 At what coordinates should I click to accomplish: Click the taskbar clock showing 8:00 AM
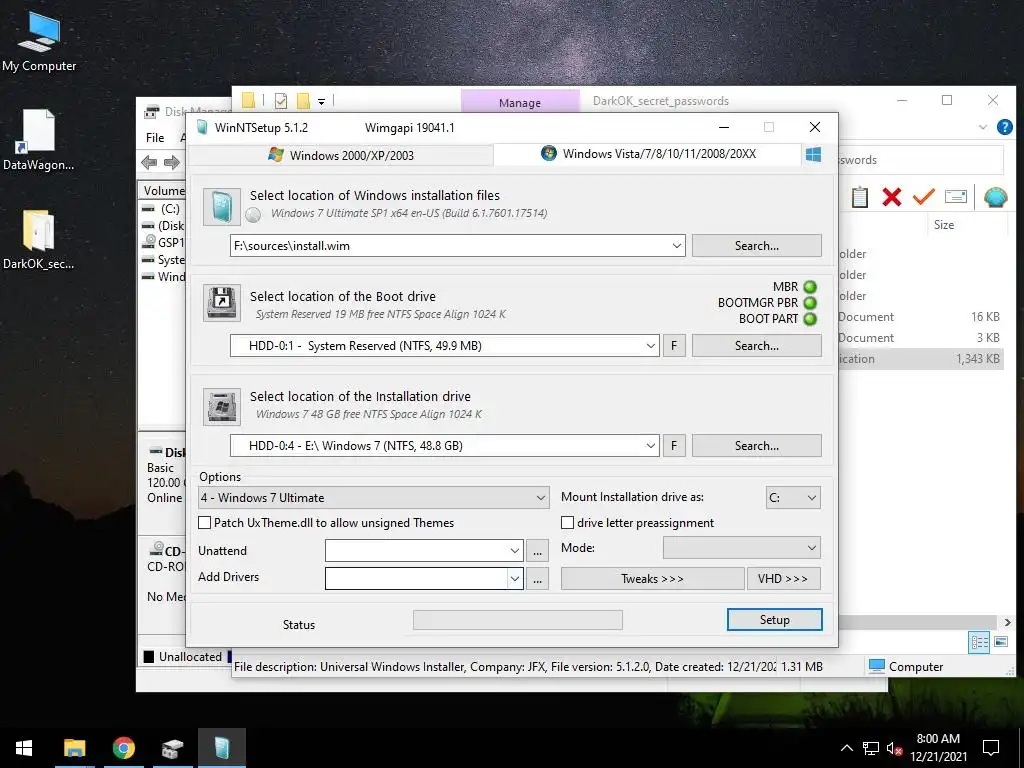(x=938, y=748)
